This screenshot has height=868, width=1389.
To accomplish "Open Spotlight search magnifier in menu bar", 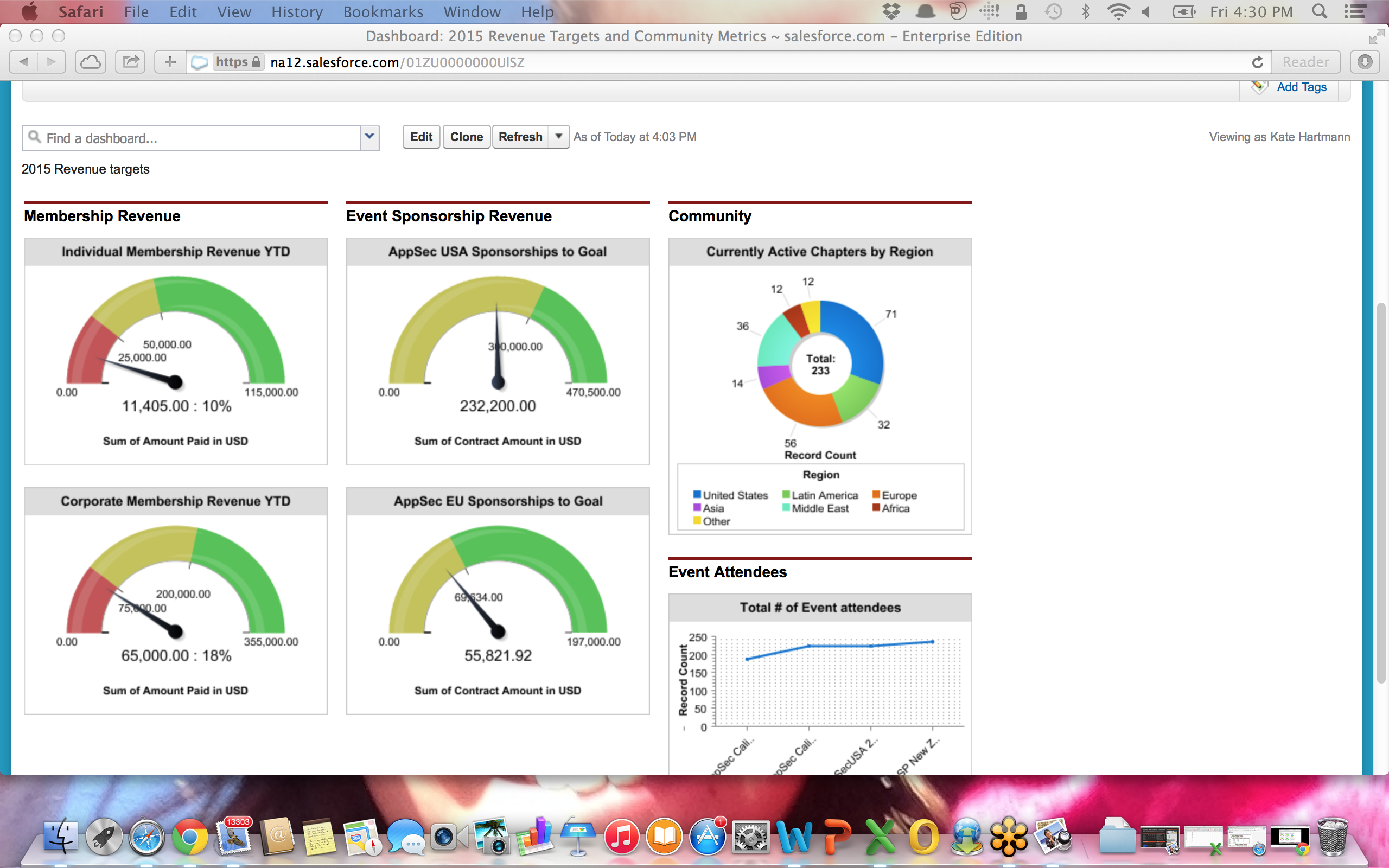I will (1319, 11).
